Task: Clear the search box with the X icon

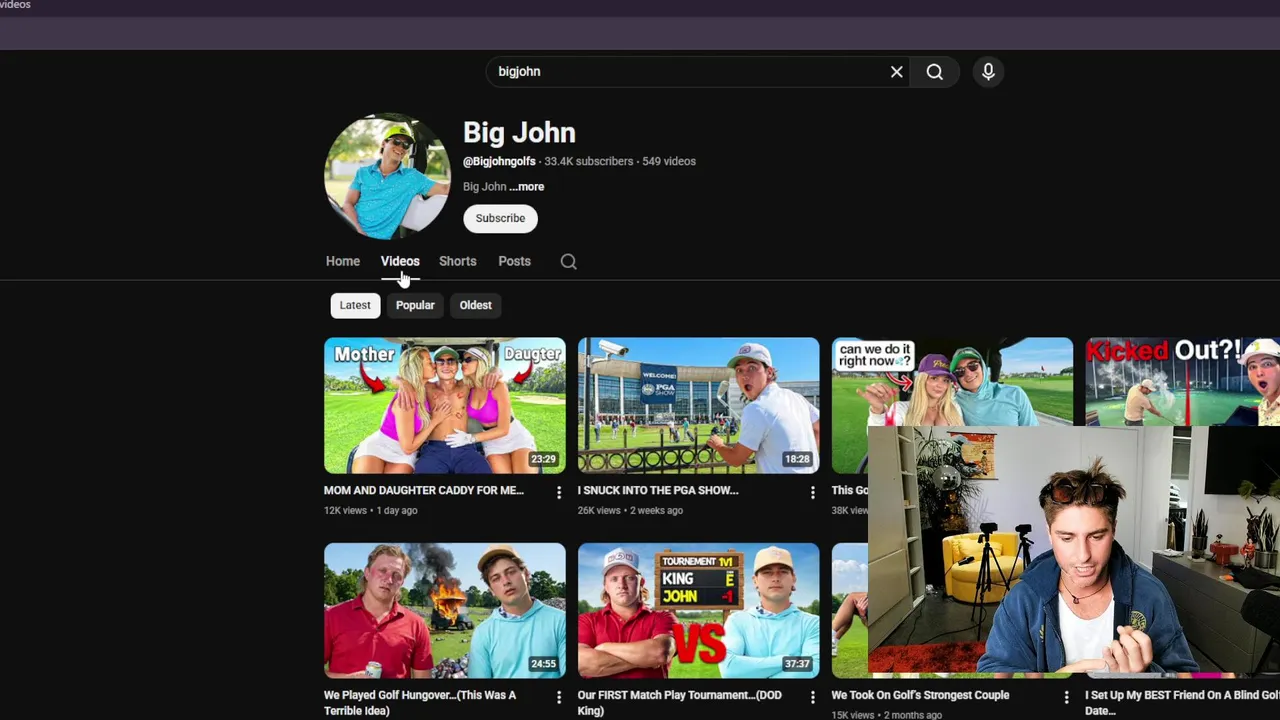Action: coord(896,72)
